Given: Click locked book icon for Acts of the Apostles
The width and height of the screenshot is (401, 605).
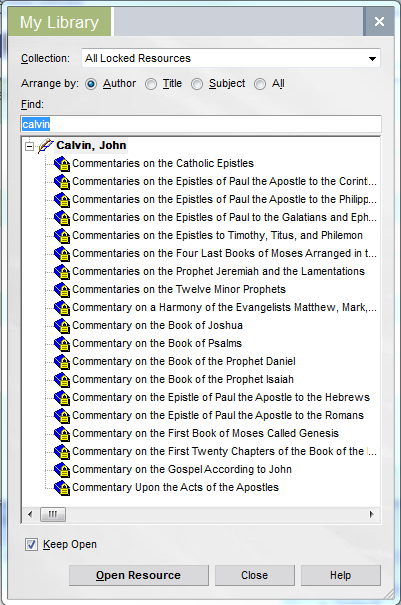Looking at the screenshot, I should click(x=62, y=488).
